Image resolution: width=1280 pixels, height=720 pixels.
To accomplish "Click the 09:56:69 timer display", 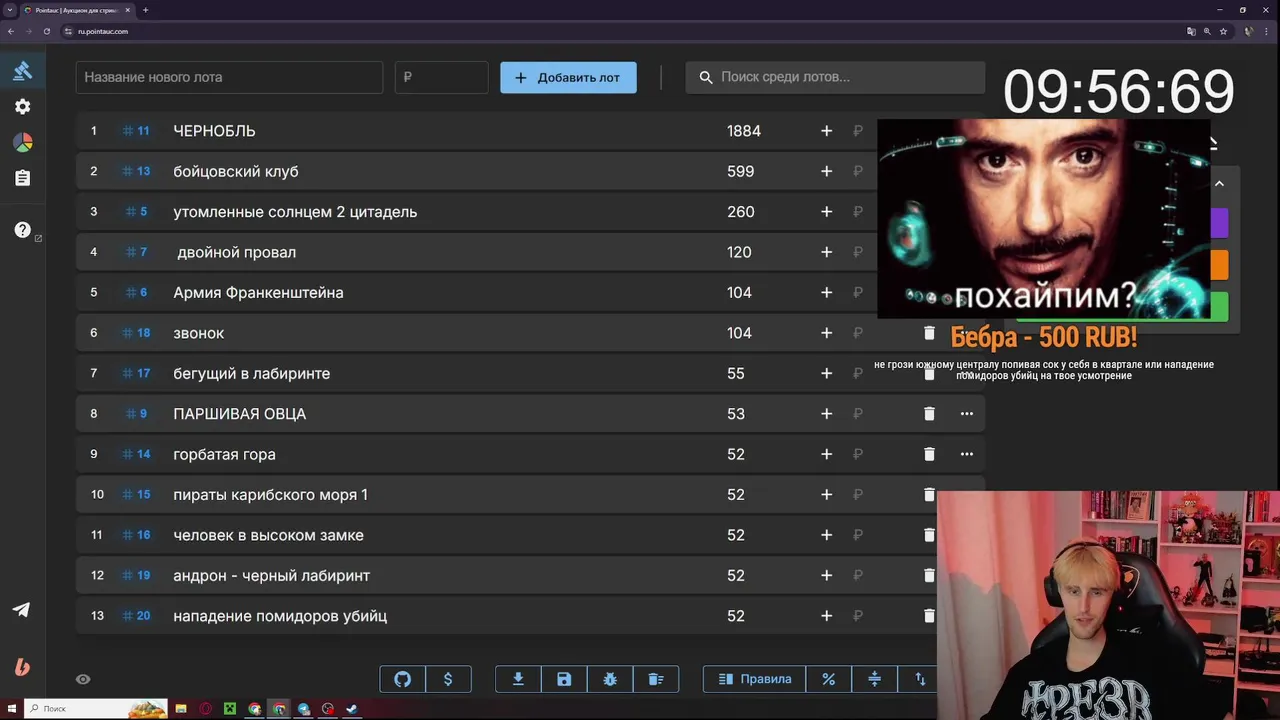I will pyautogui.click(x=1119, y=92).
